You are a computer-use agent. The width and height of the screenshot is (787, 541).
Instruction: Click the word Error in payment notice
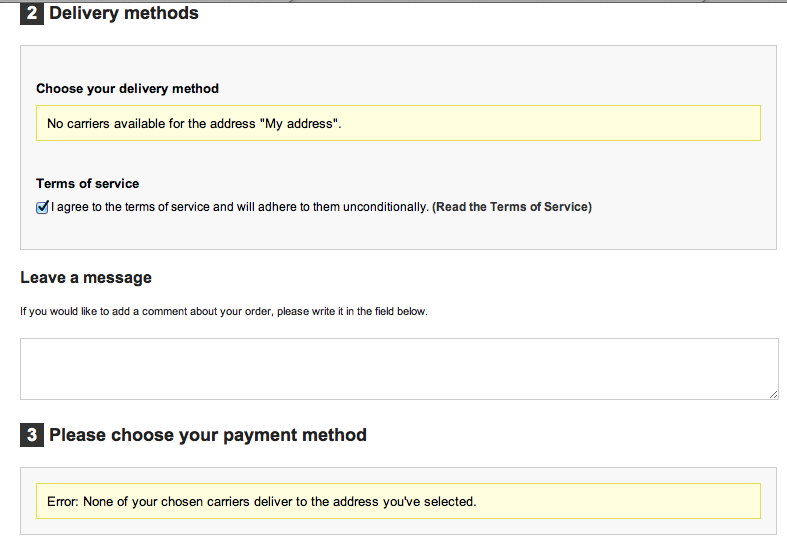[x=63, y=501]
